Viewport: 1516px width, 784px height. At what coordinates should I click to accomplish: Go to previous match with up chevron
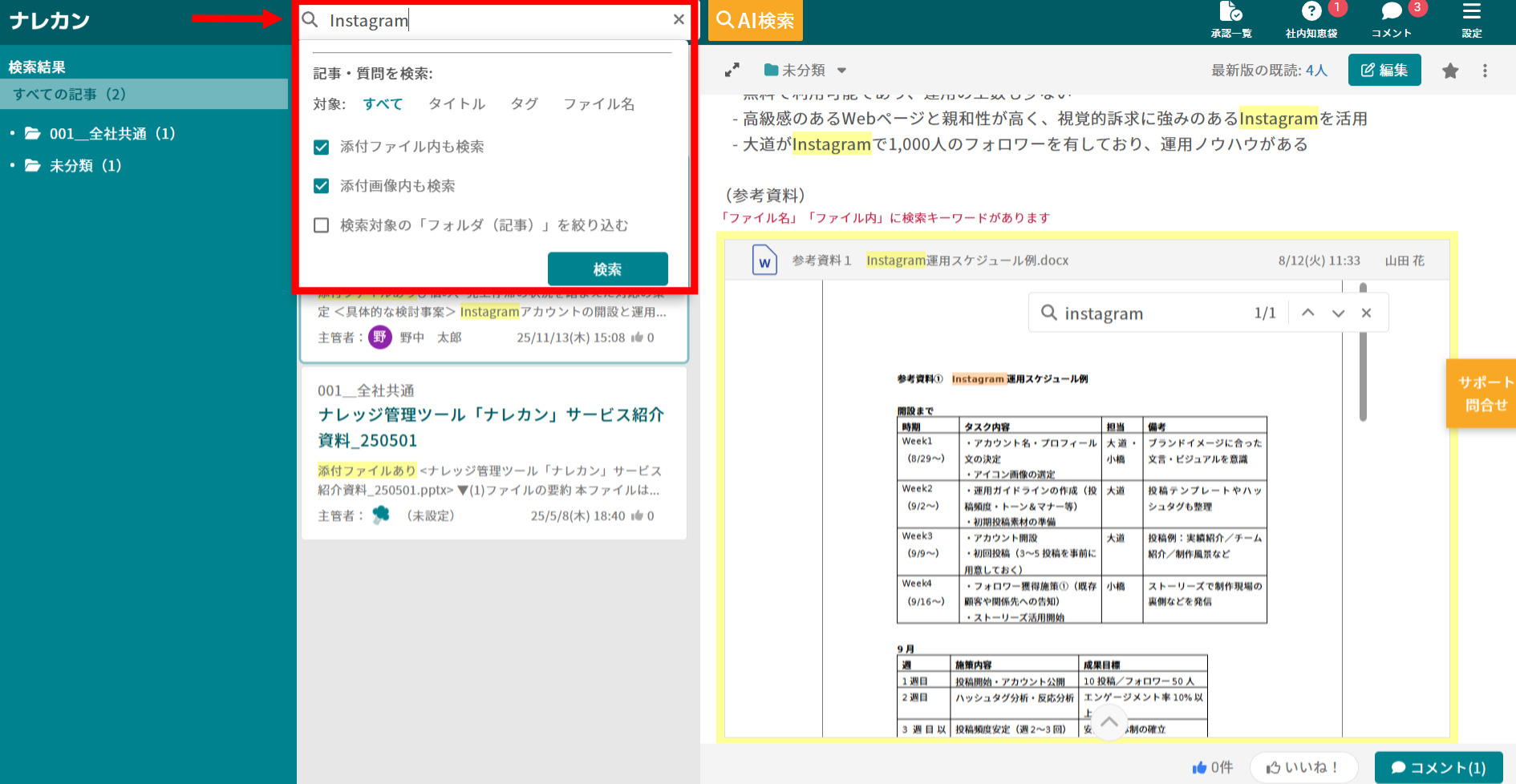click(x=1307, y=313)
